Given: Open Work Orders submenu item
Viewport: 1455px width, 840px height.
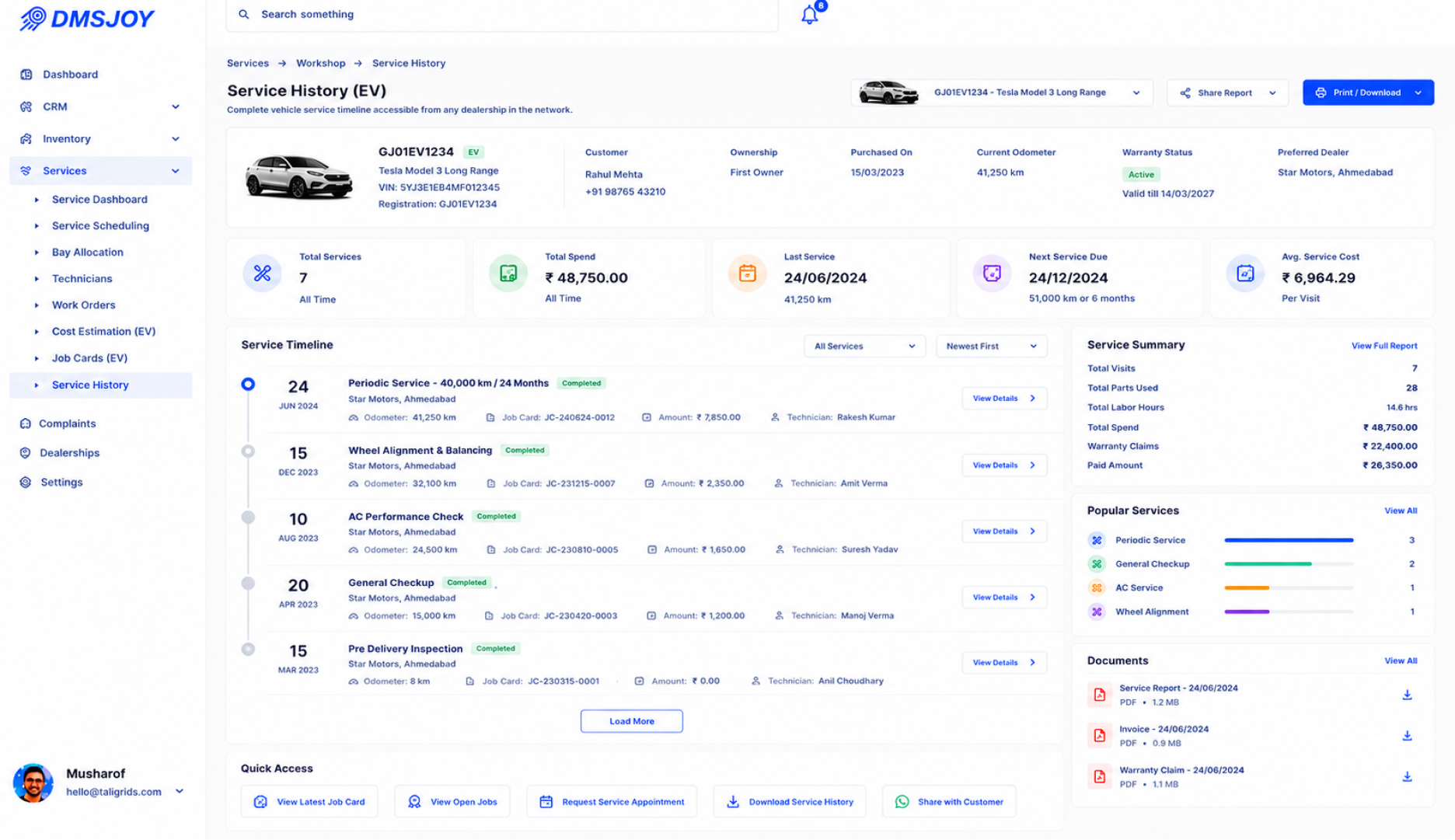Looking at the screenshot, I should [83, 305].
